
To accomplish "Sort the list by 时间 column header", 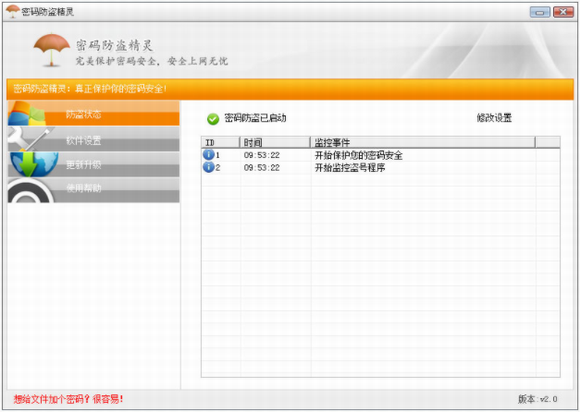I will pos(275,142).
